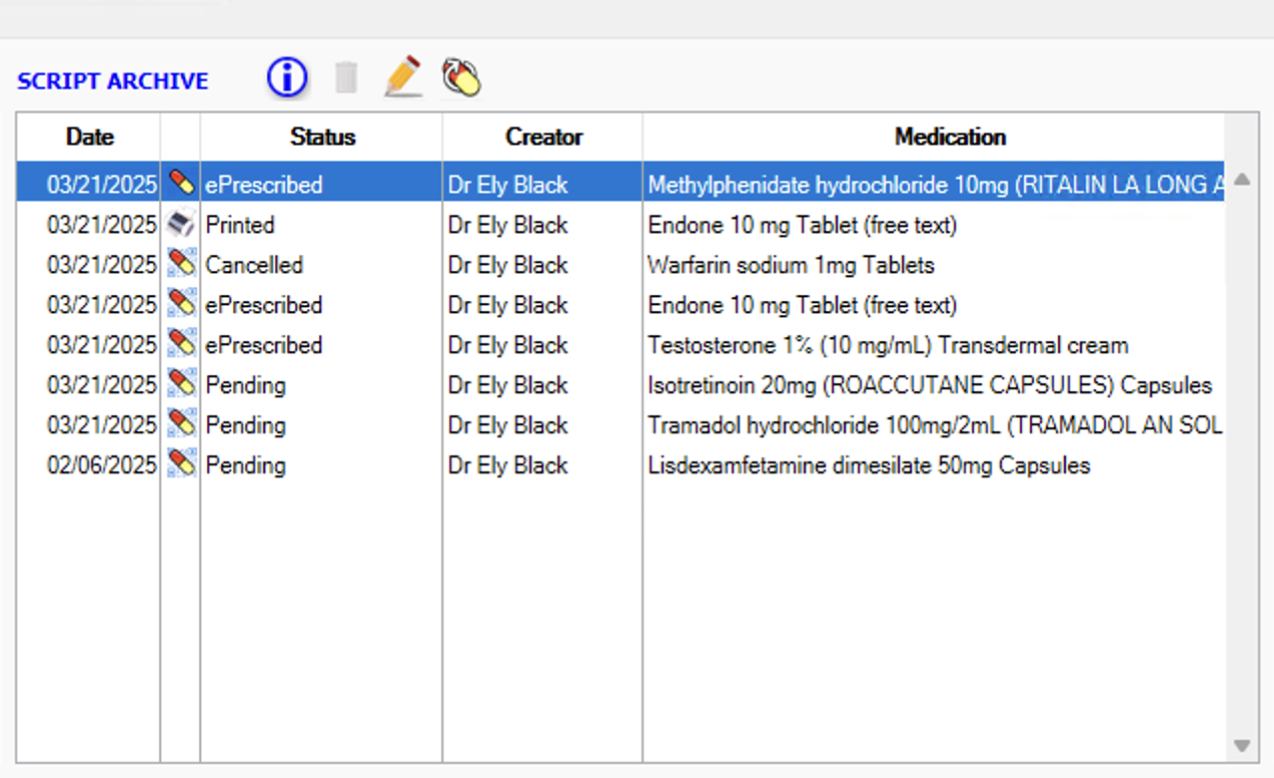Image resolution: width=1274 pixels, height=778 pixels.
Task: Click the pill re-prescribe toolbar icon
Action: [459, 75]
